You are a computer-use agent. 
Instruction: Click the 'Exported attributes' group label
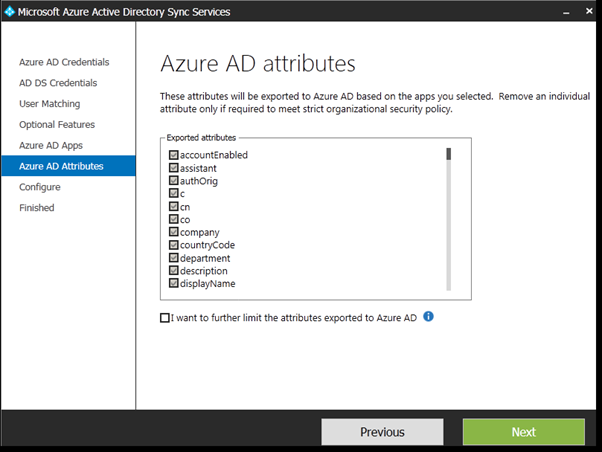[x=201, y=137]
